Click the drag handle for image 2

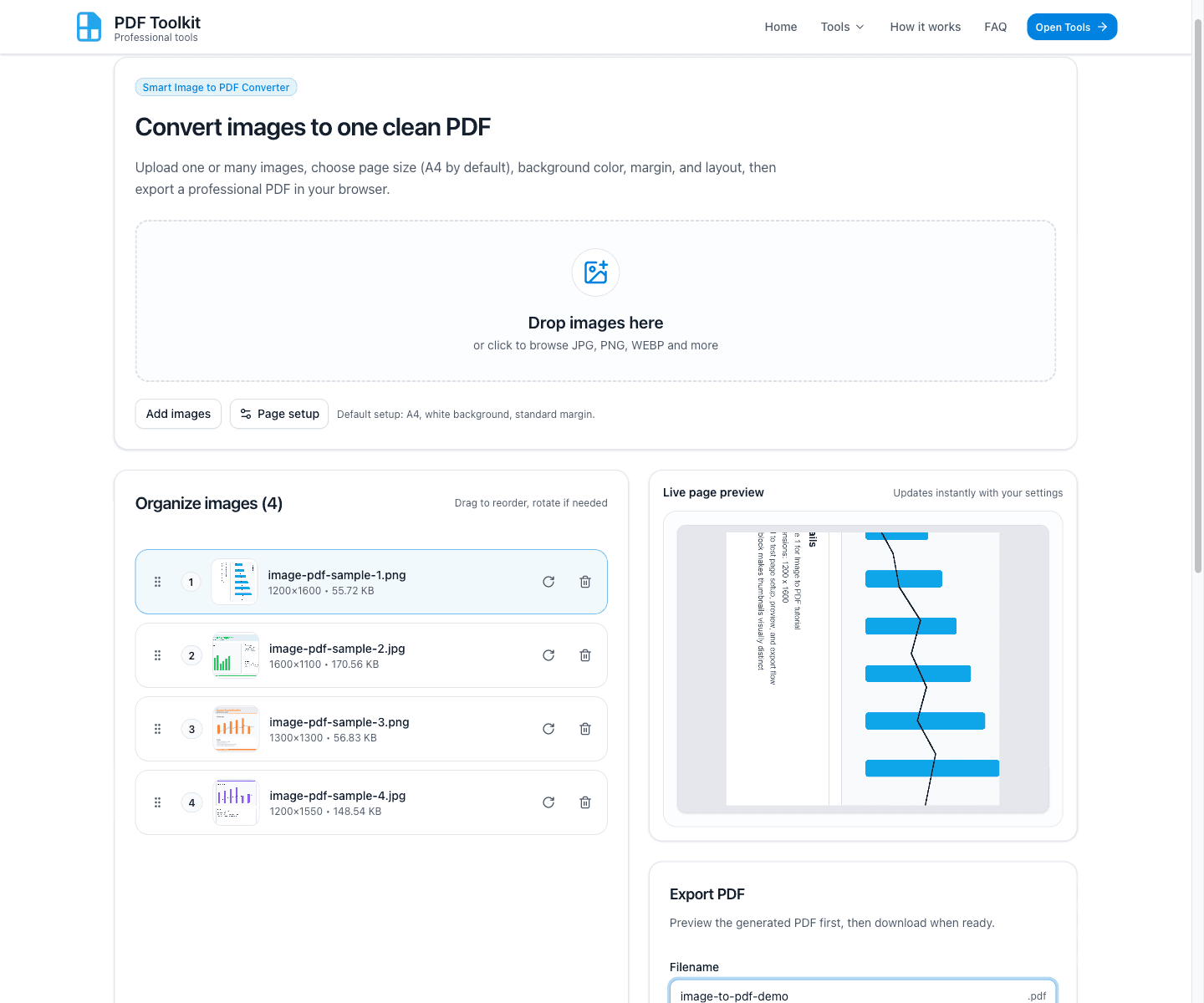point(157,655)
